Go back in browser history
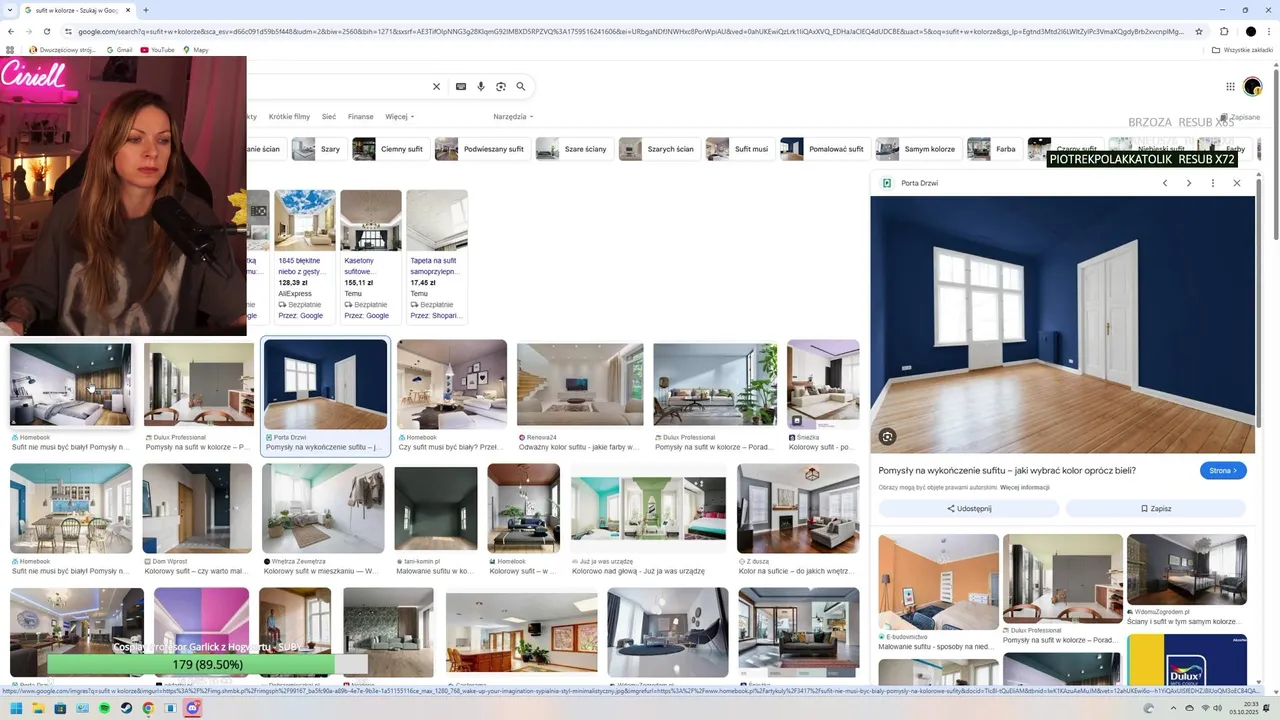This screenshot has width=1280, height=720. tap(11, 31)
